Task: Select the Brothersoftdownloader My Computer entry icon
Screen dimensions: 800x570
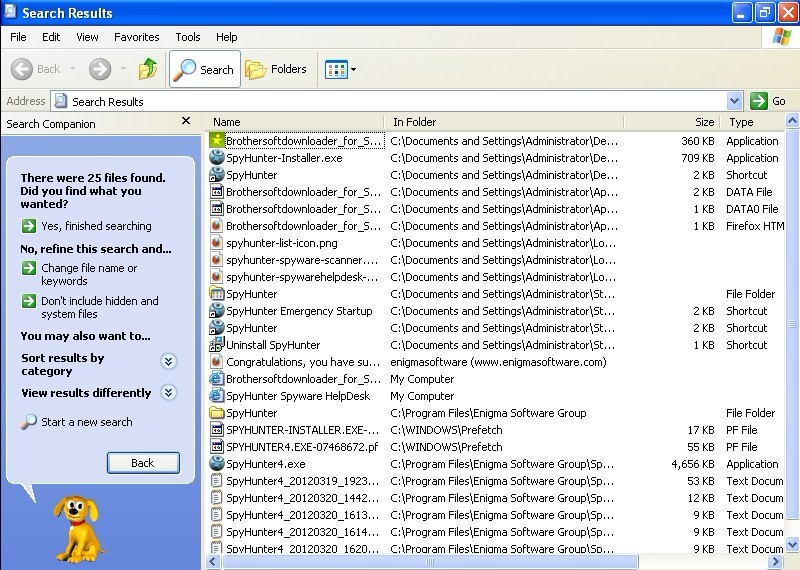Action: point(217,379)
